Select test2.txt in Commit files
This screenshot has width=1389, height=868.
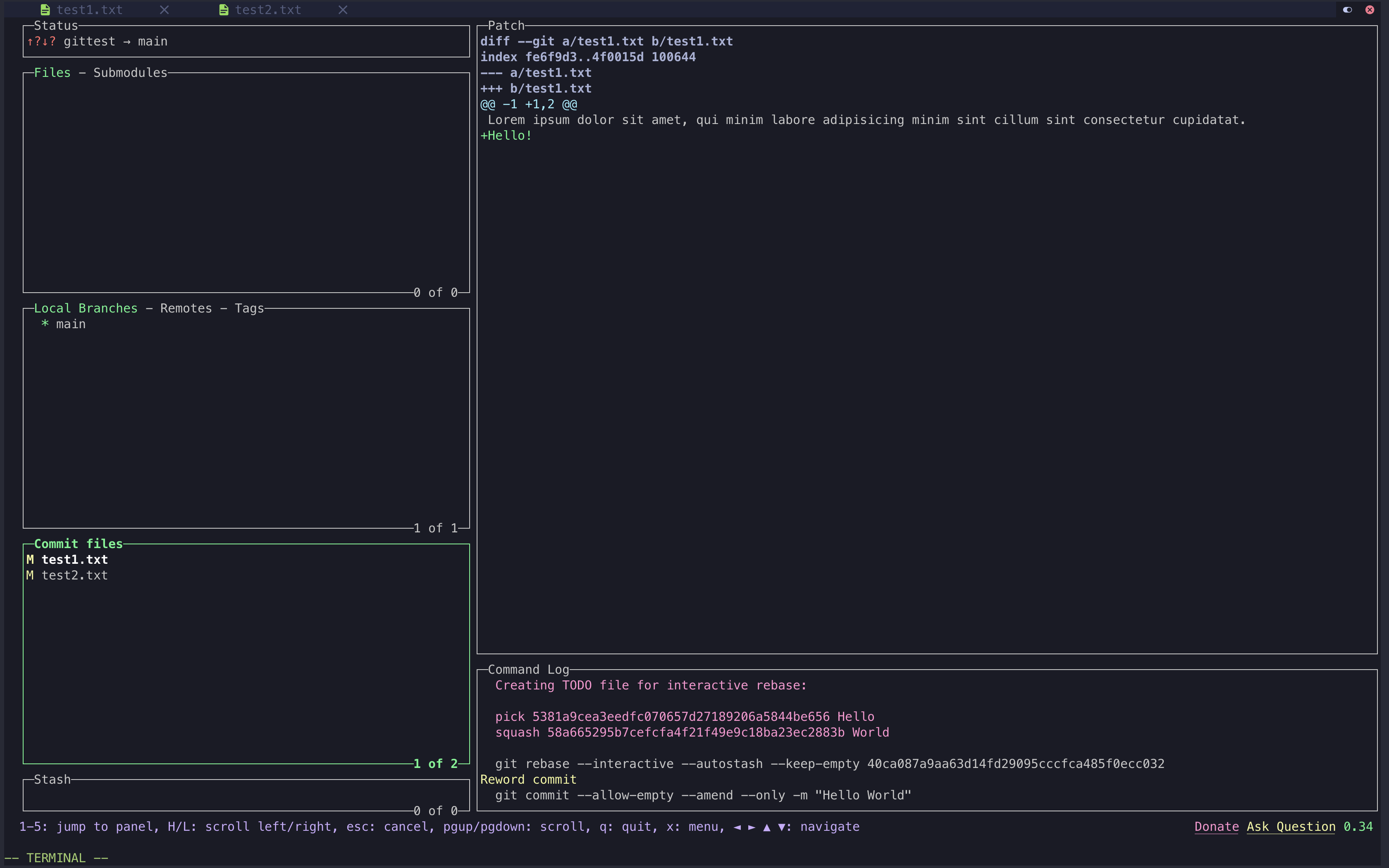tap(74, 575)
